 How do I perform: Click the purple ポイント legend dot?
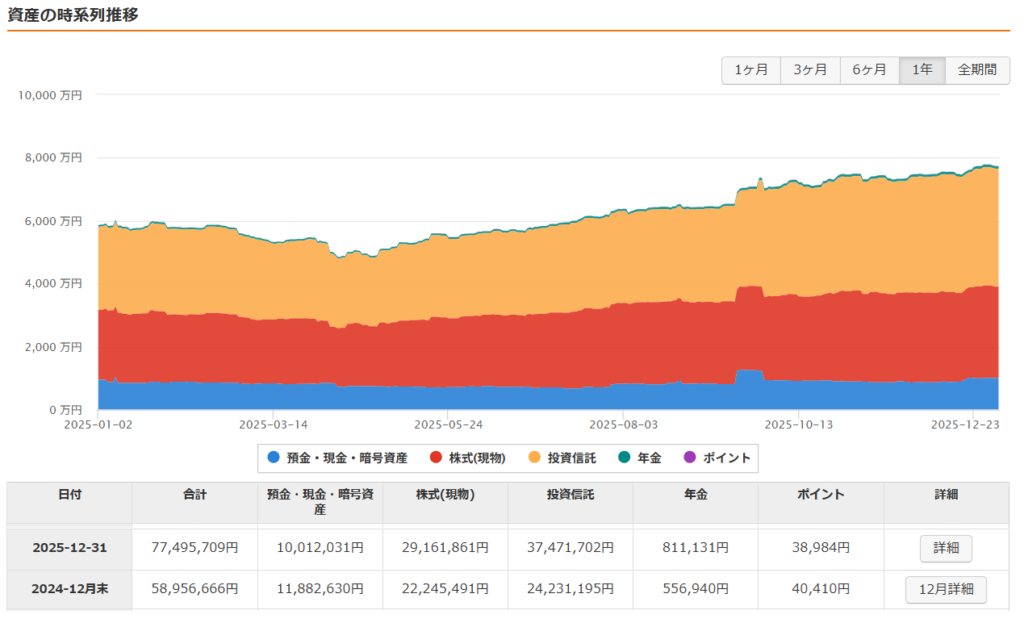(x=689, y=458)
